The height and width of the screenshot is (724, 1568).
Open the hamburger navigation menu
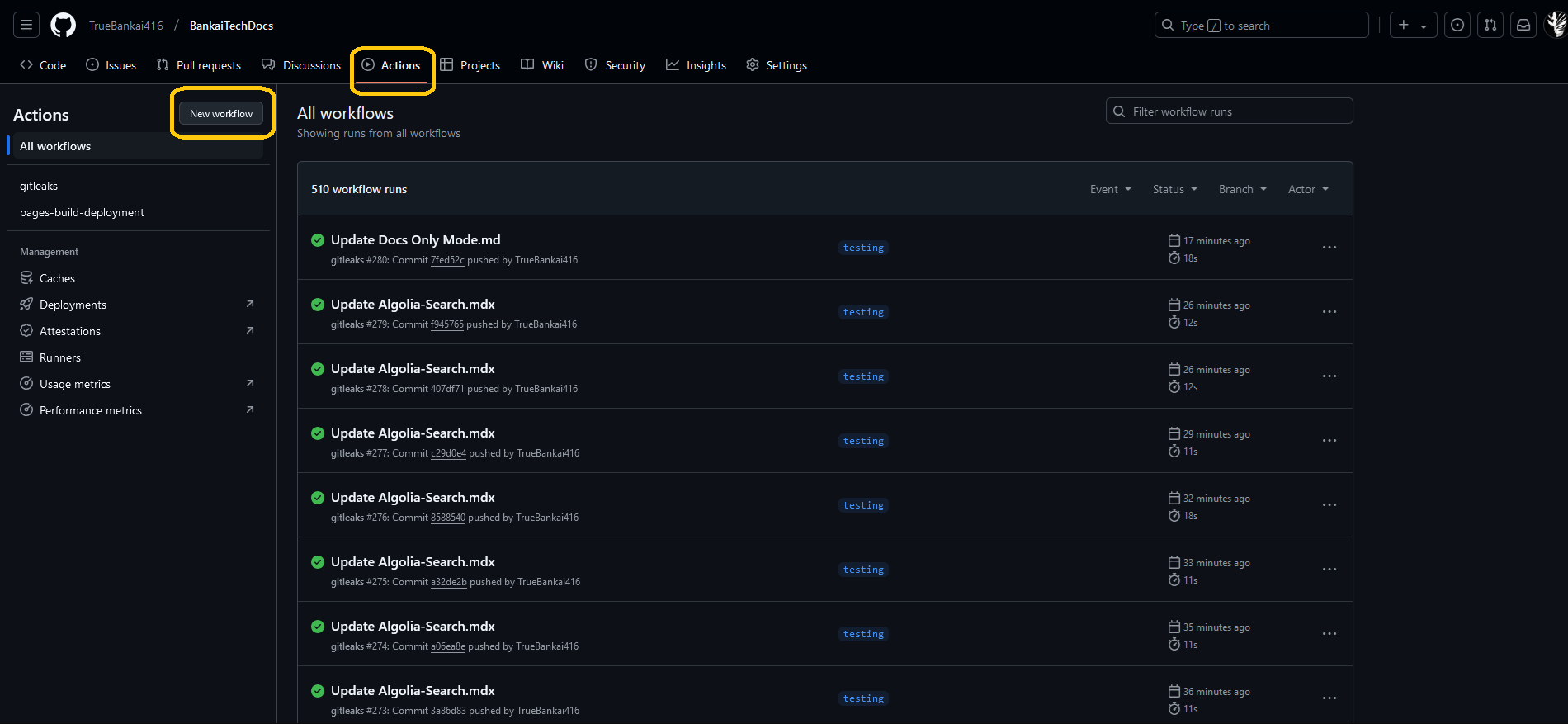point(26,26)
